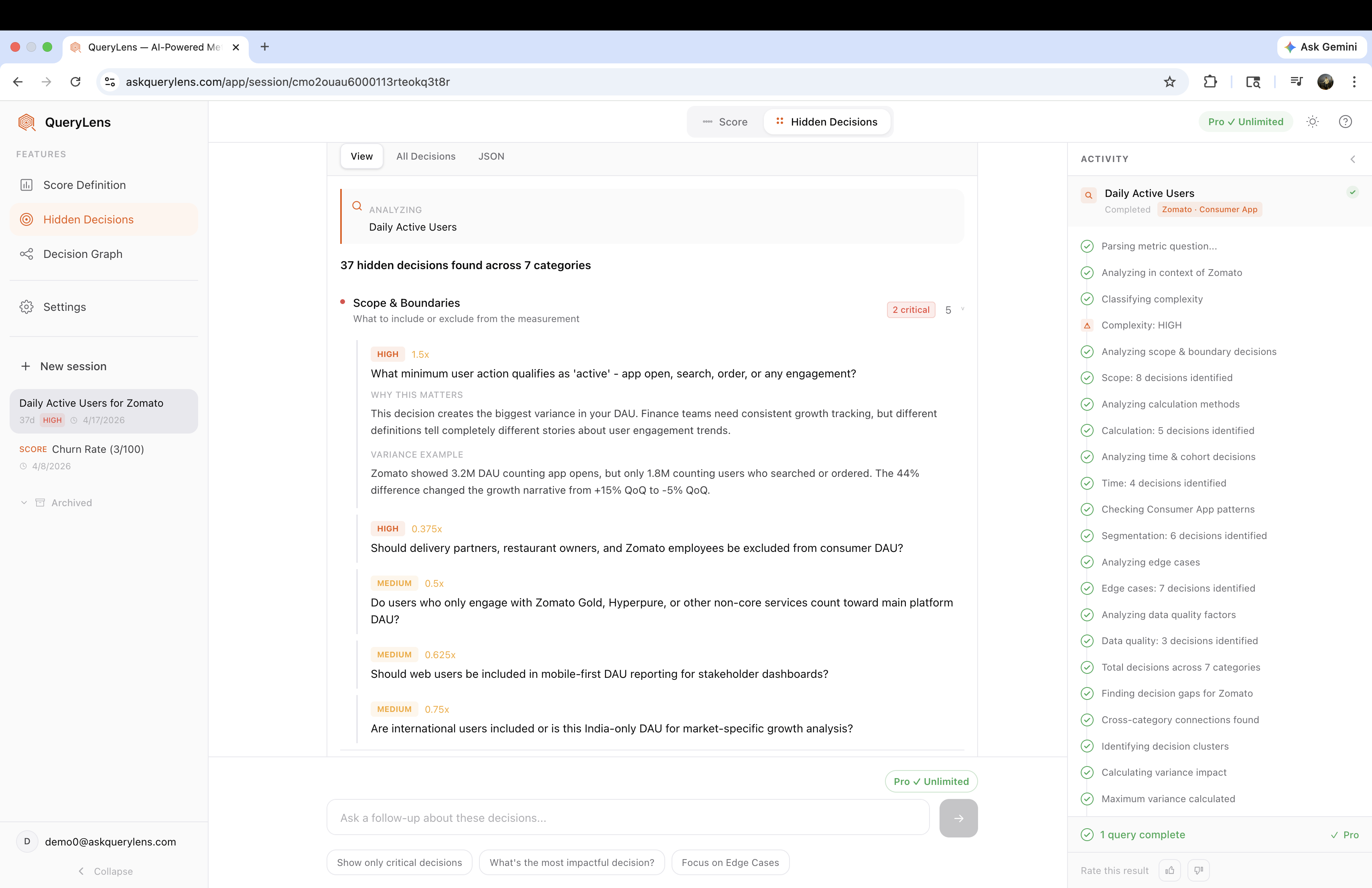Click the send arrow button
Viewport: 1372px width, 888px height.
coord(958,818)
